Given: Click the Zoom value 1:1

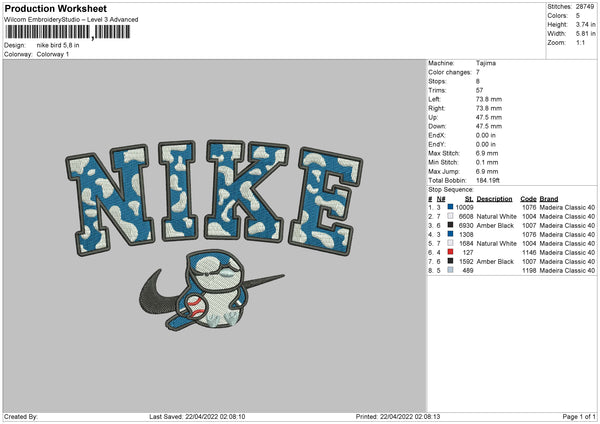Looking at the screenshot, I should (x=580, y=42).
